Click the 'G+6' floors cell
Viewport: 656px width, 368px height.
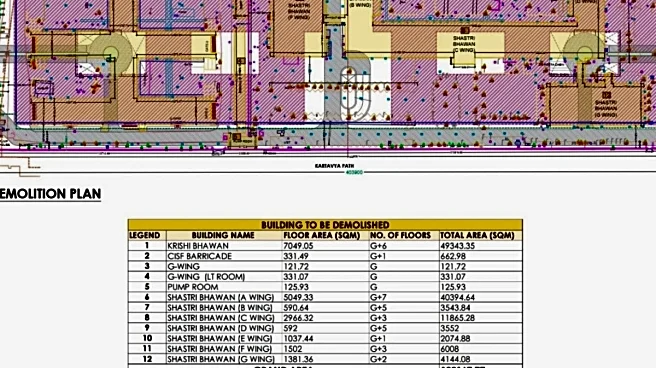pos(378,246)
